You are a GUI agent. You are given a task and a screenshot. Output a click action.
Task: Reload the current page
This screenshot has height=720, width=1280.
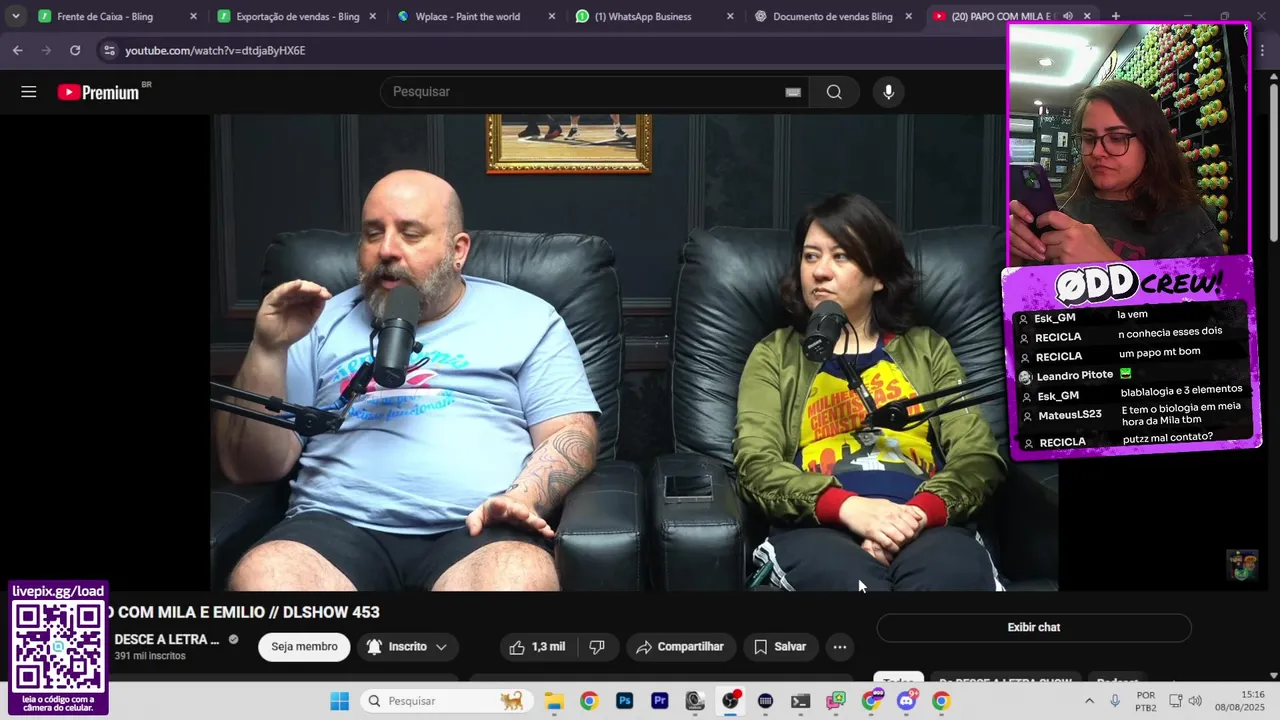75,50
